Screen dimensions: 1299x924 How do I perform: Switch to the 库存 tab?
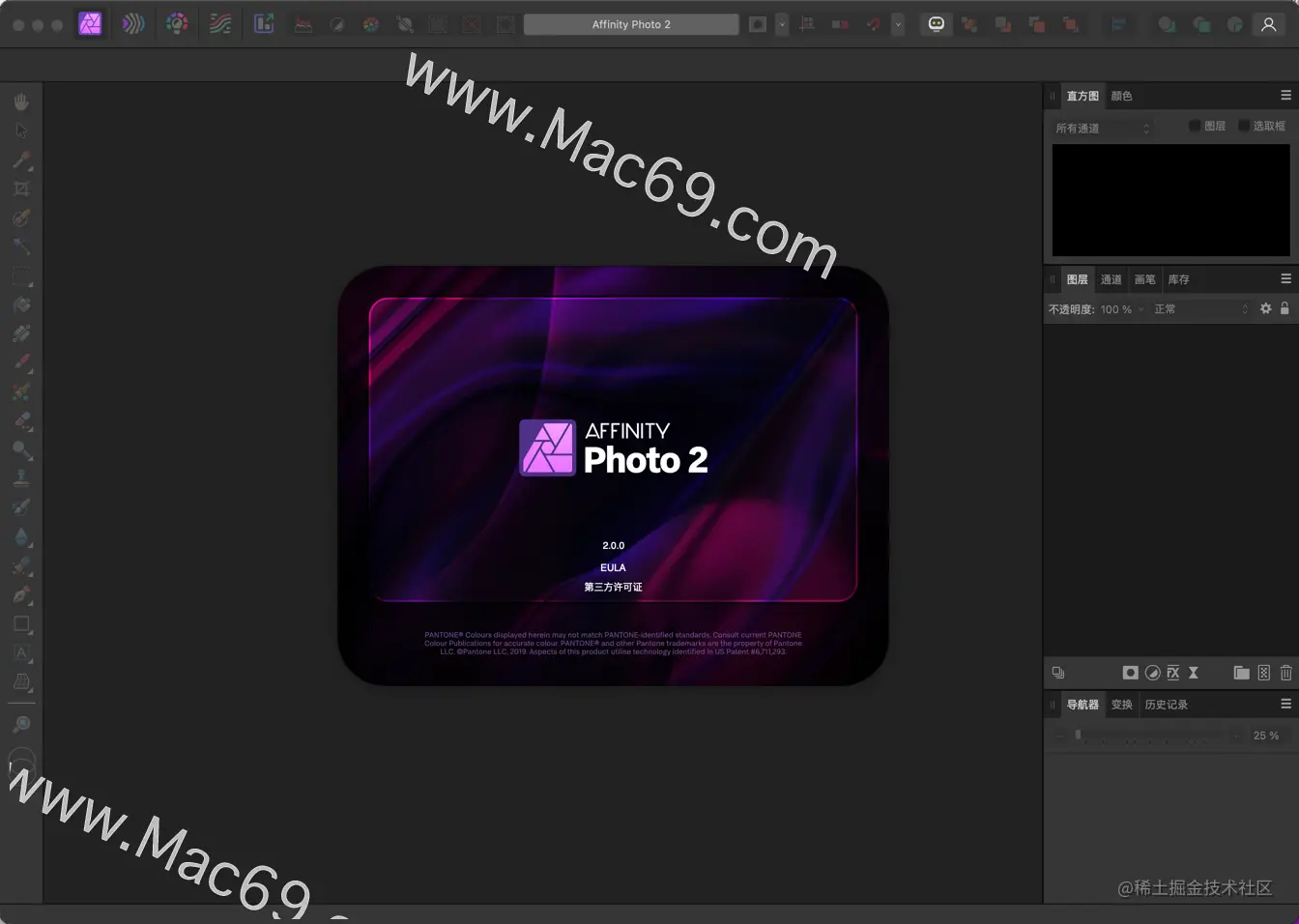pos(1178,279)
